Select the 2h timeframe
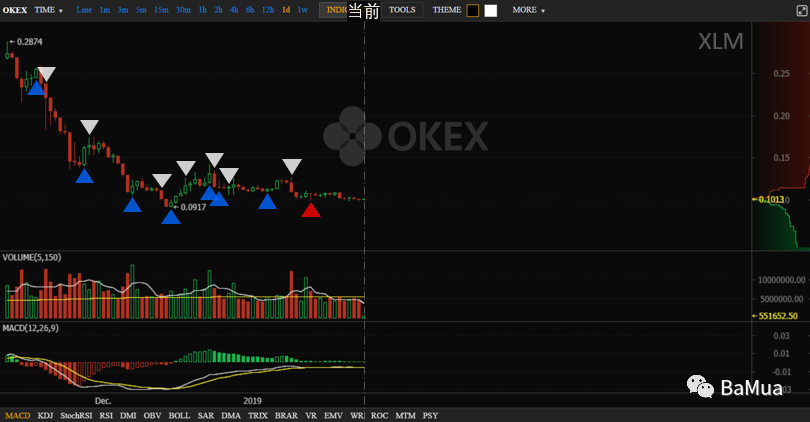This screenshot has height=422, width=810. 219,10
